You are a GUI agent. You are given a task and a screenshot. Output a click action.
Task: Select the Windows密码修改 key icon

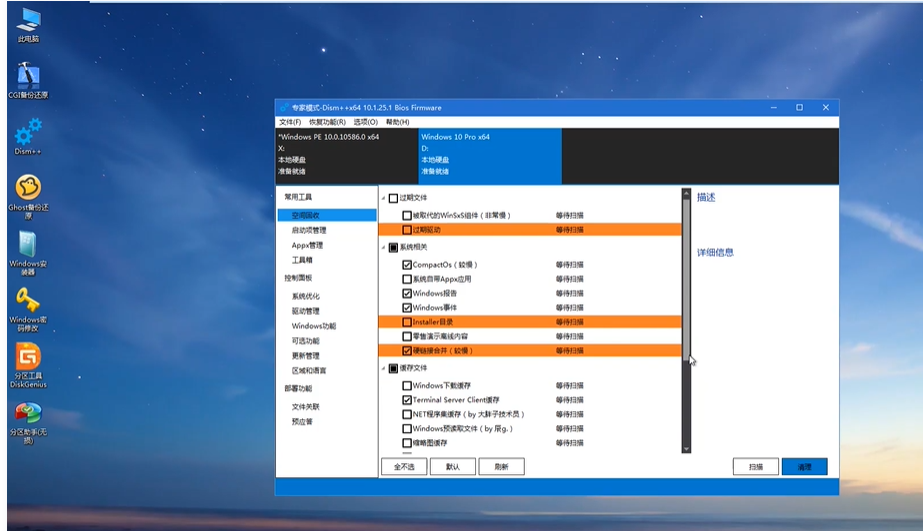[28, 310]
